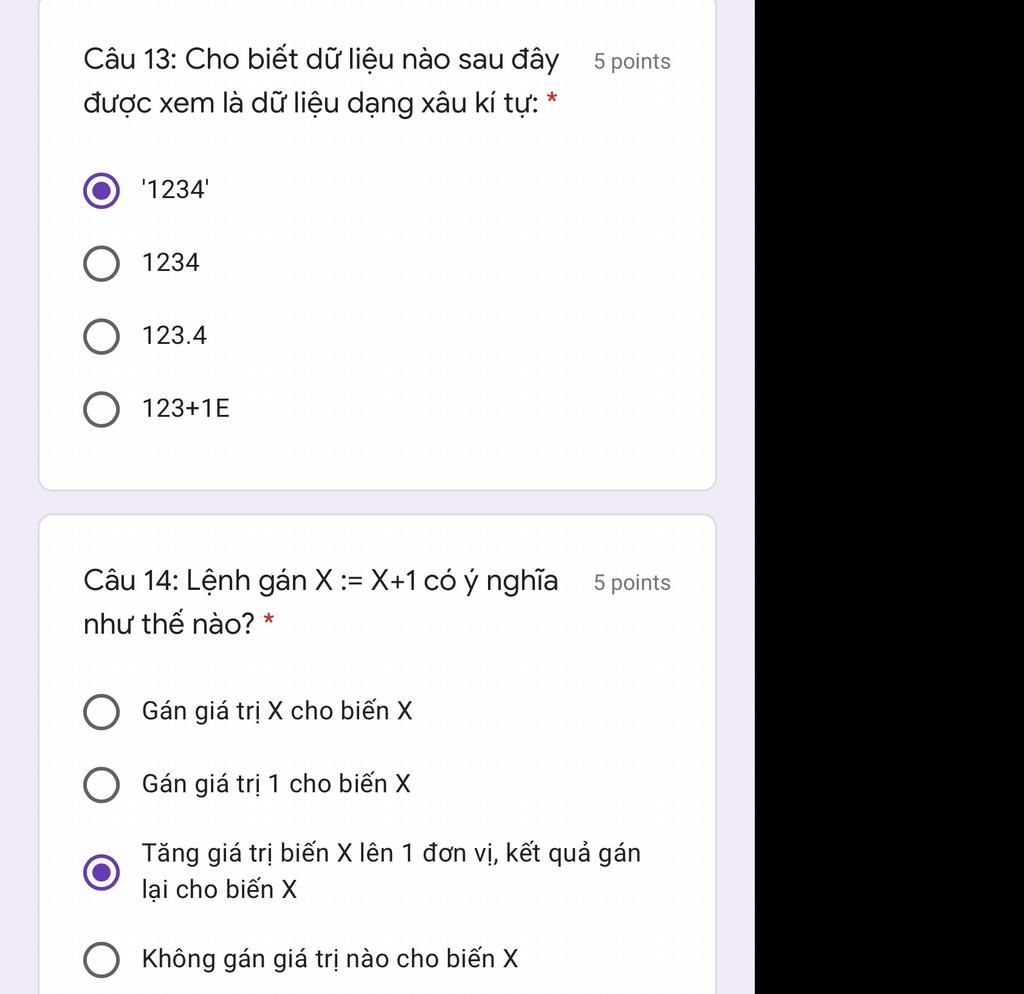
Task: Click the selected radio for 'Tăng giá trị biến X'
Action: click(101, 872)
